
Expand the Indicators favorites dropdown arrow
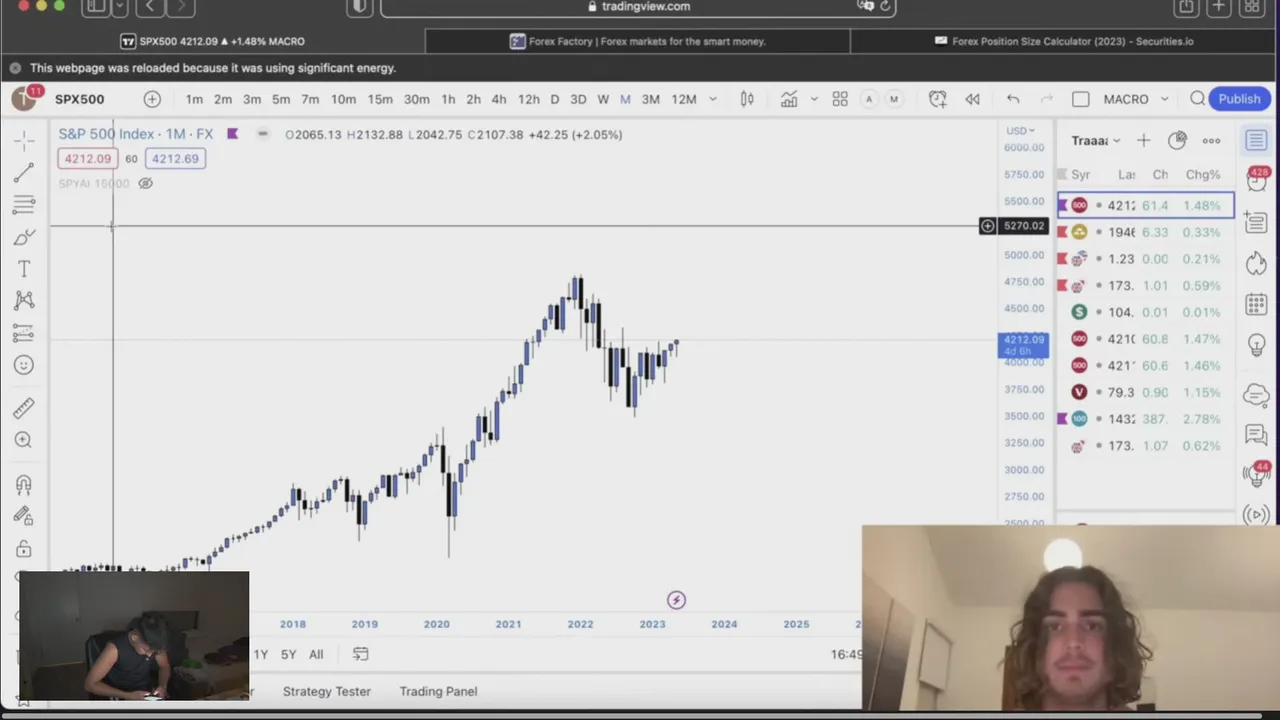coord(814,99)
